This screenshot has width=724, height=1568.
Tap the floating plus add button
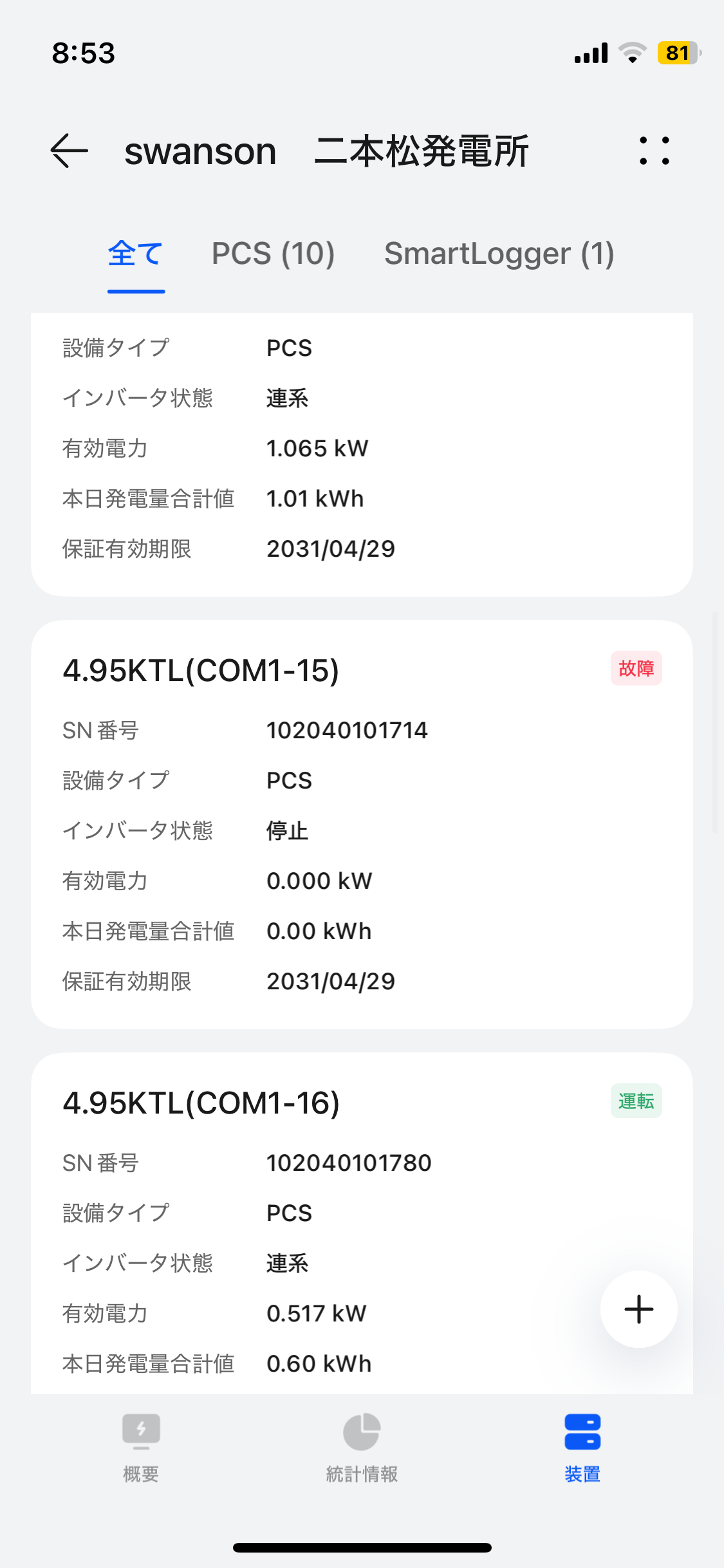pyautogui.click(x=638, y=1309)
